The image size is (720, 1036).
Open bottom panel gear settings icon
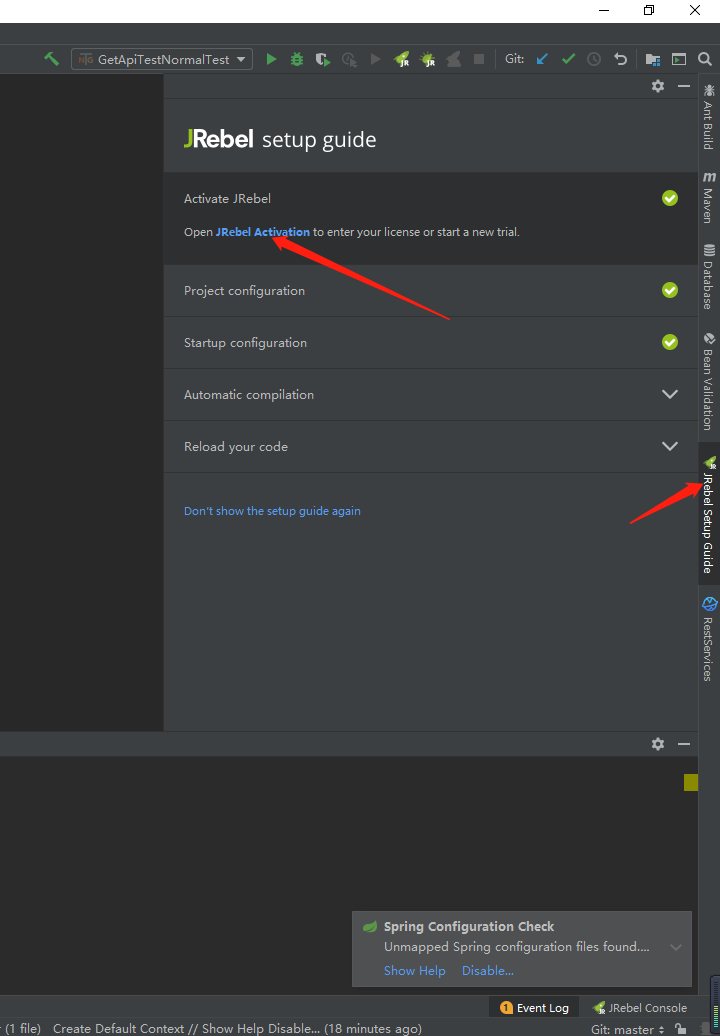coord(658,744)
